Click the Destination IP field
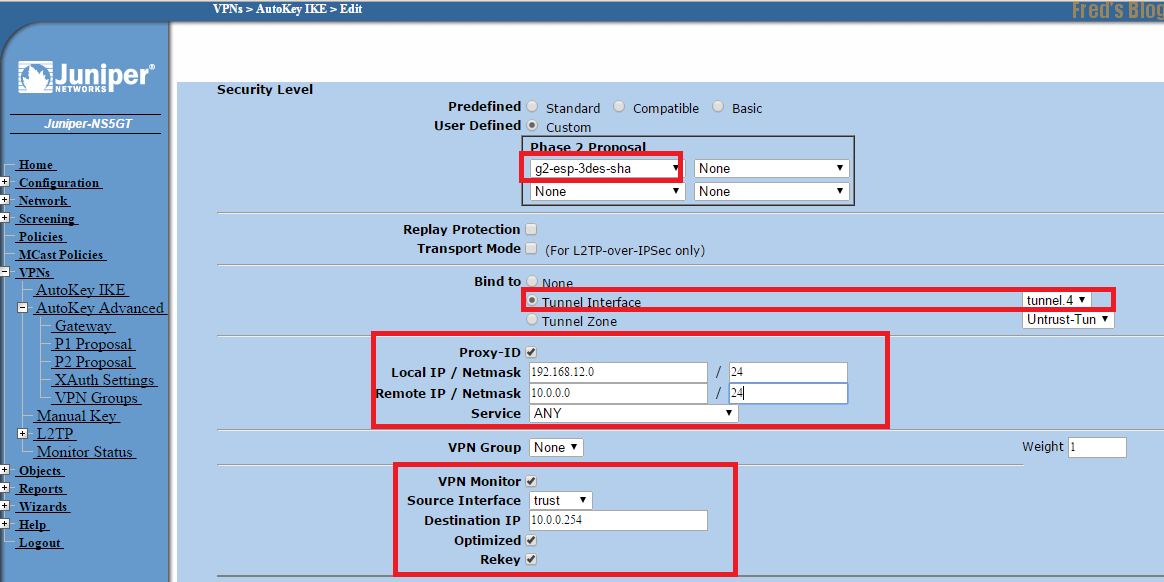The height and width of the screenshot is (582, 1164). click(x=618, y=520)
